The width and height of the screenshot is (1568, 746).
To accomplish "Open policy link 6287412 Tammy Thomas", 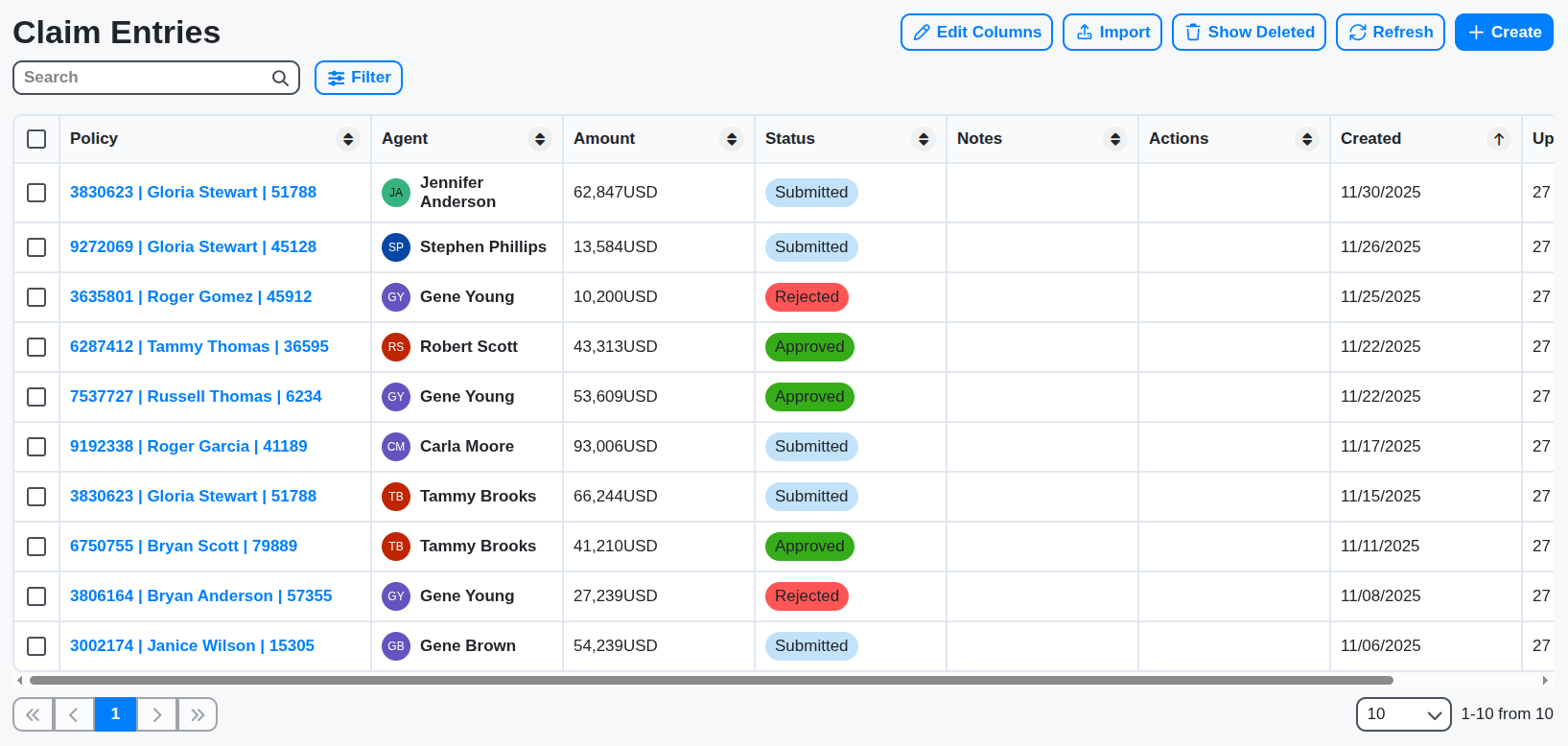I will [x=199, y=347].
